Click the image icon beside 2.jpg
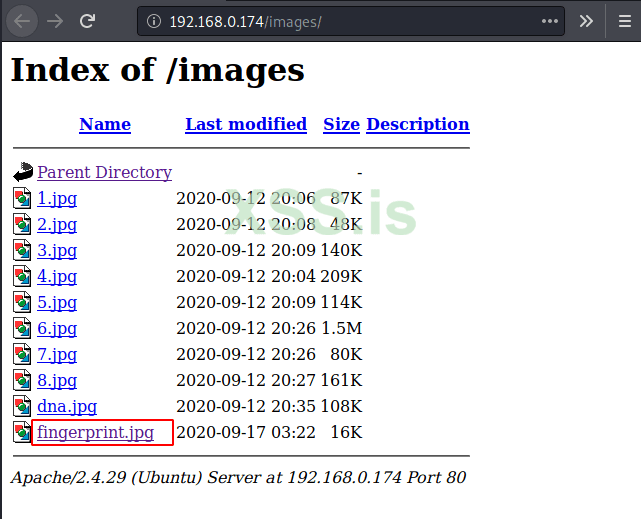 pos(22,224)
